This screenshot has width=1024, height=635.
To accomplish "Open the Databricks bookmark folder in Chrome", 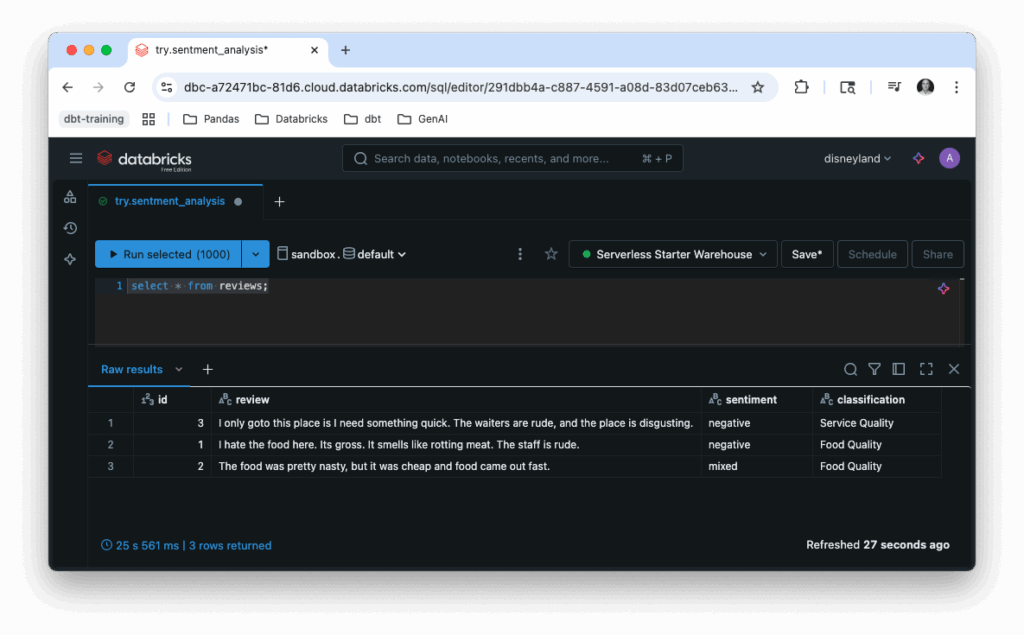I will coord(291,119).
